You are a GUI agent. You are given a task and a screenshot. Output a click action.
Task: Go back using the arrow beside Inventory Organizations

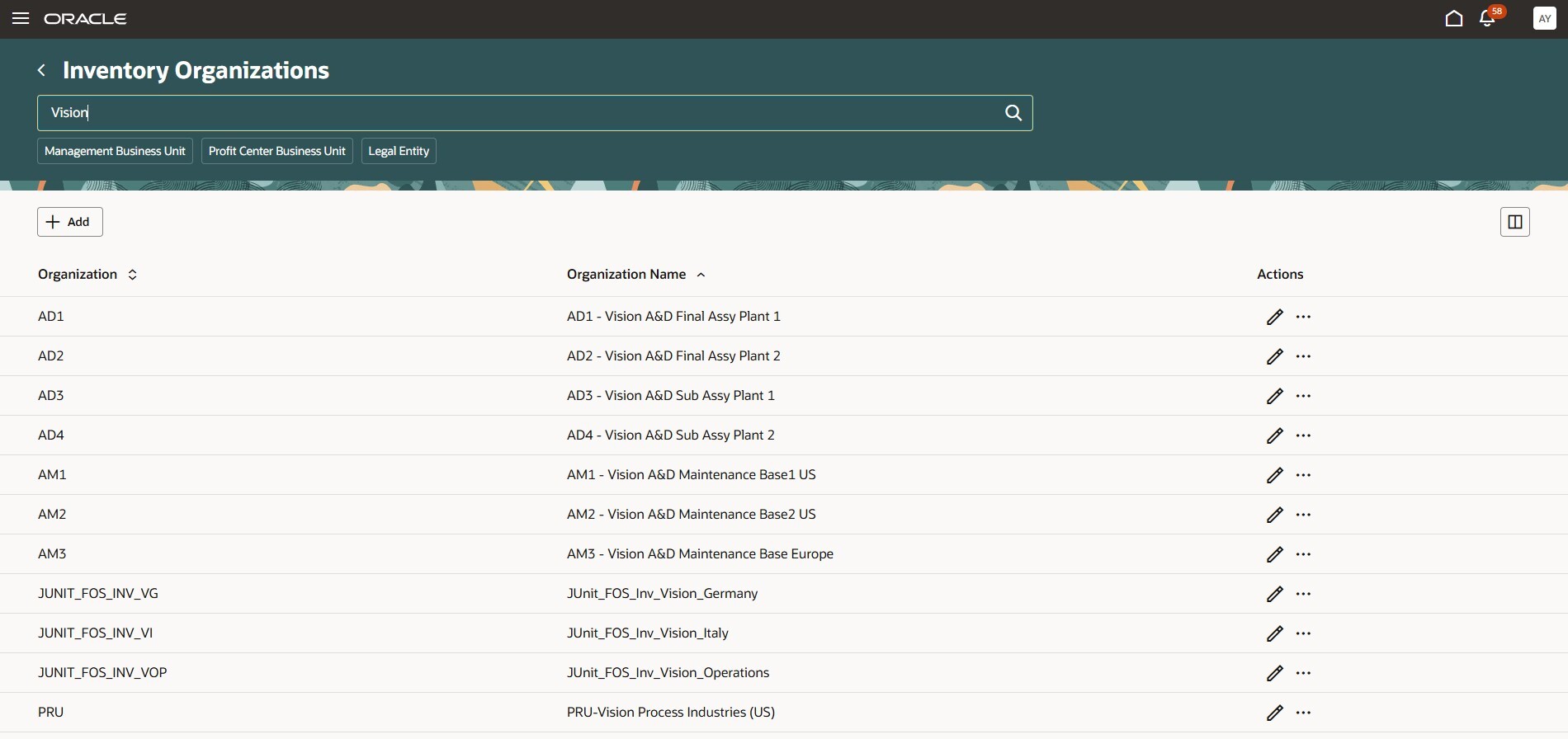click(41, 70)
